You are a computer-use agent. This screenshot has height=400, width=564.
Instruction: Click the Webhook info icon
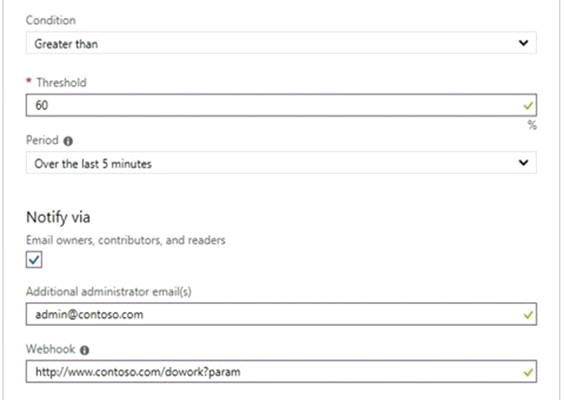(x=85, y=350)
